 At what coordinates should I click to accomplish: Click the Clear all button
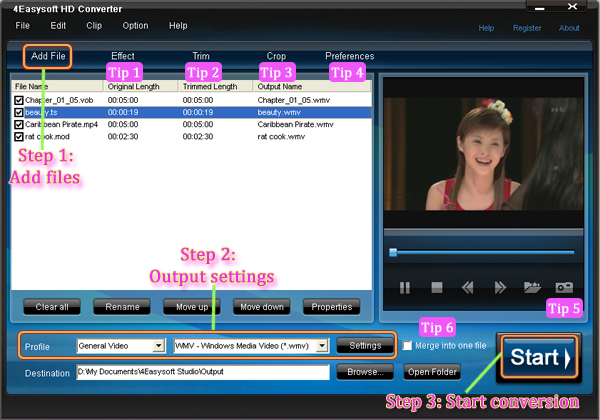coord(52,307)
